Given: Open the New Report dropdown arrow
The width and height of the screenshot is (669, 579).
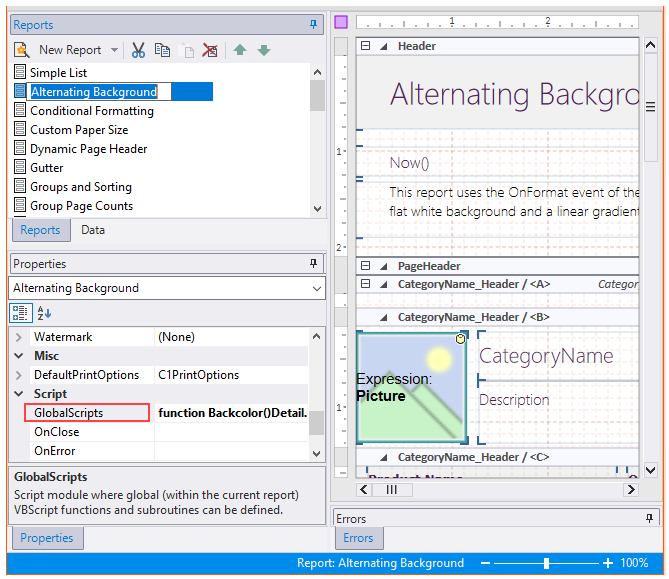Looking at the screenshot, I should pos(115,50).
